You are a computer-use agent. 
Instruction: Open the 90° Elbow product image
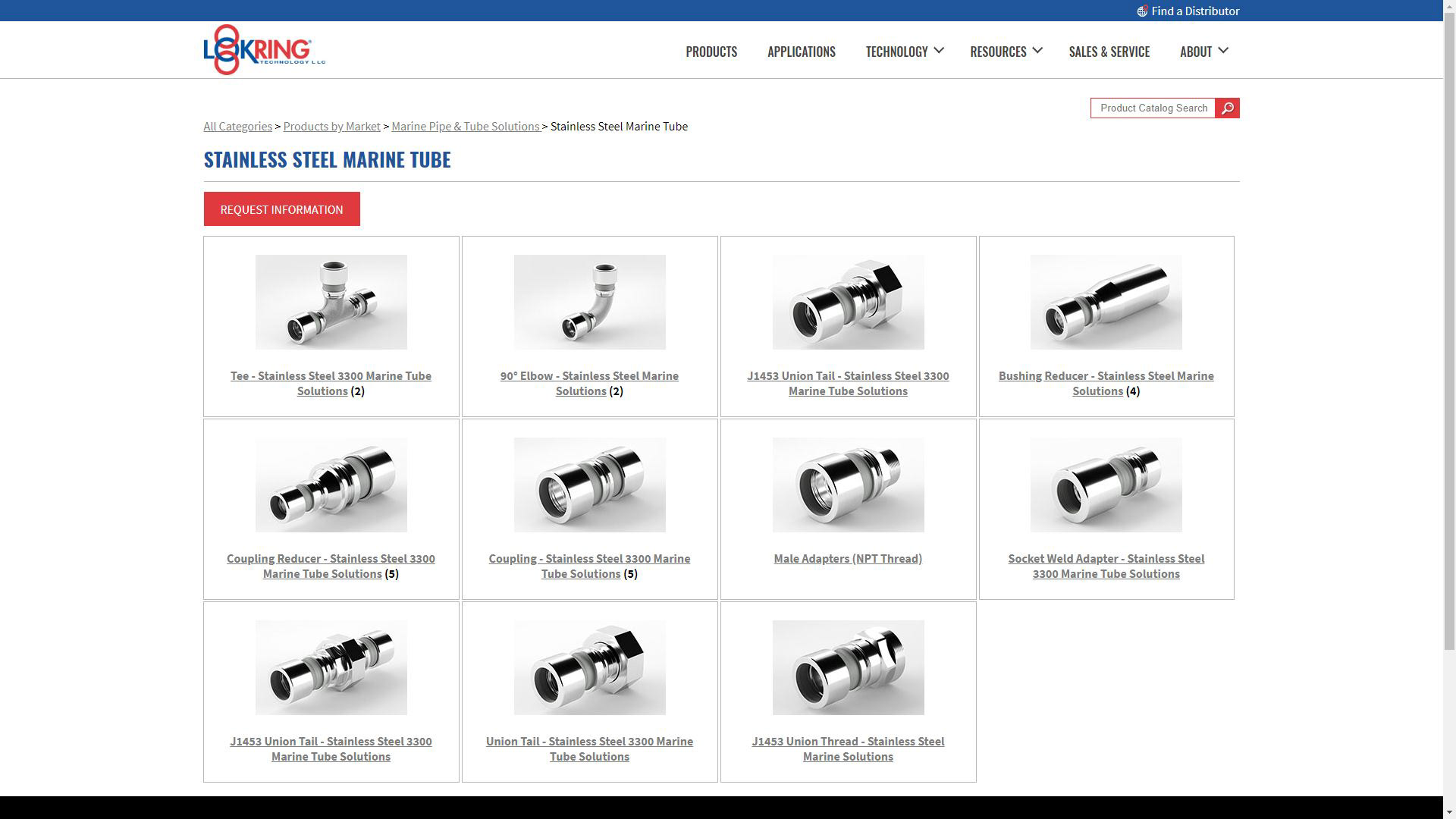click(589, 302)
